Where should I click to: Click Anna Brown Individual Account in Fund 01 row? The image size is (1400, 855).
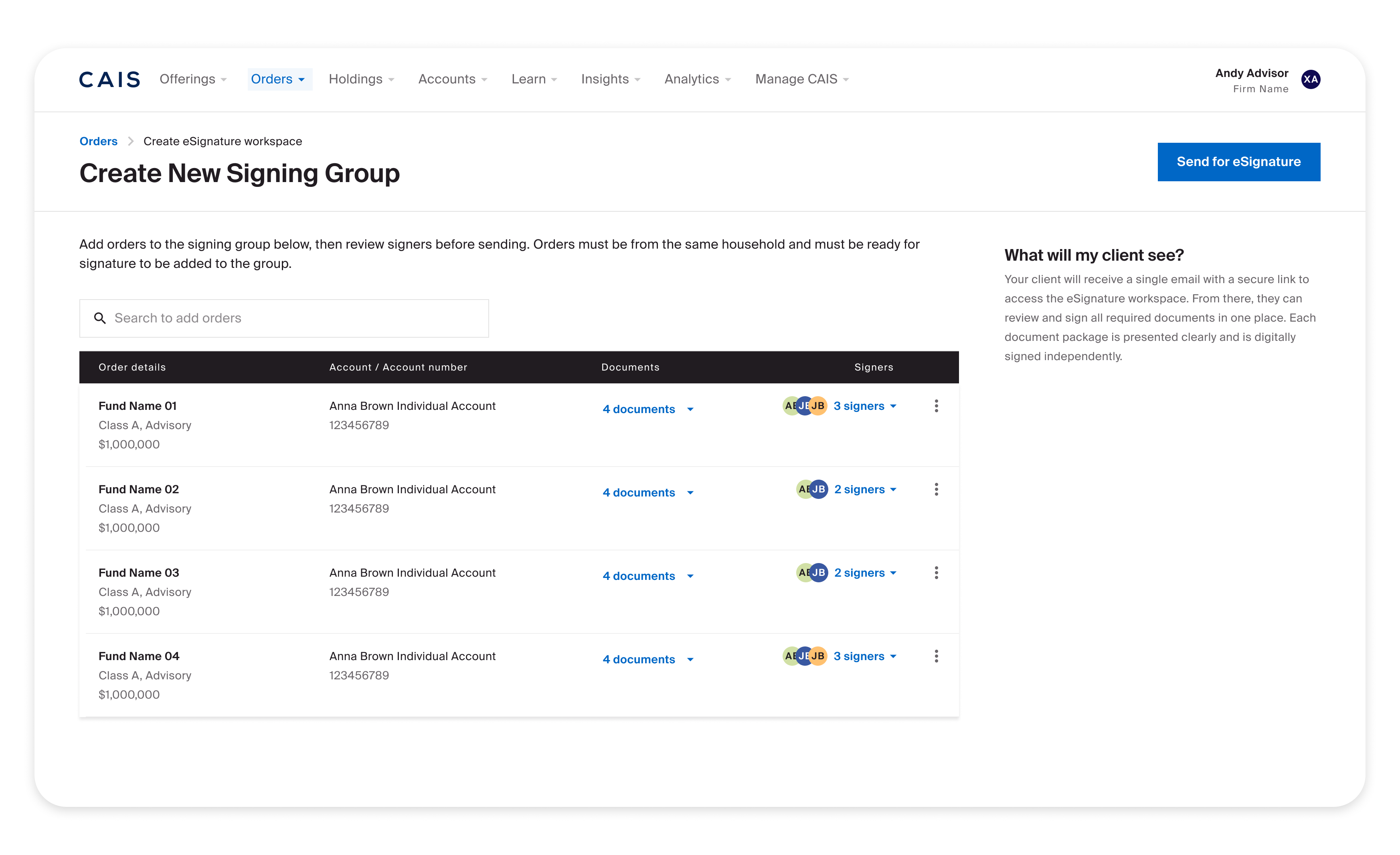click(412, 406)
